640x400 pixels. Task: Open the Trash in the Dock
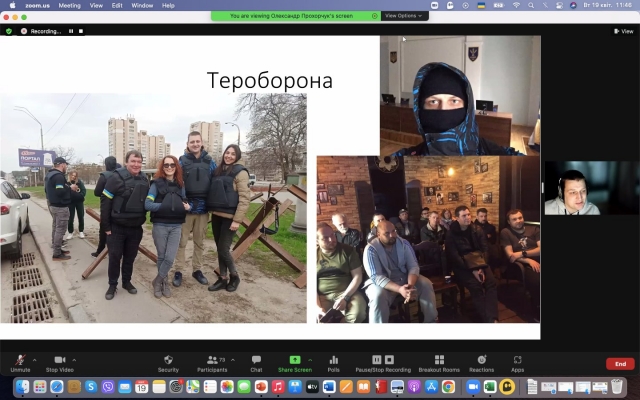[x=617, y=386]
